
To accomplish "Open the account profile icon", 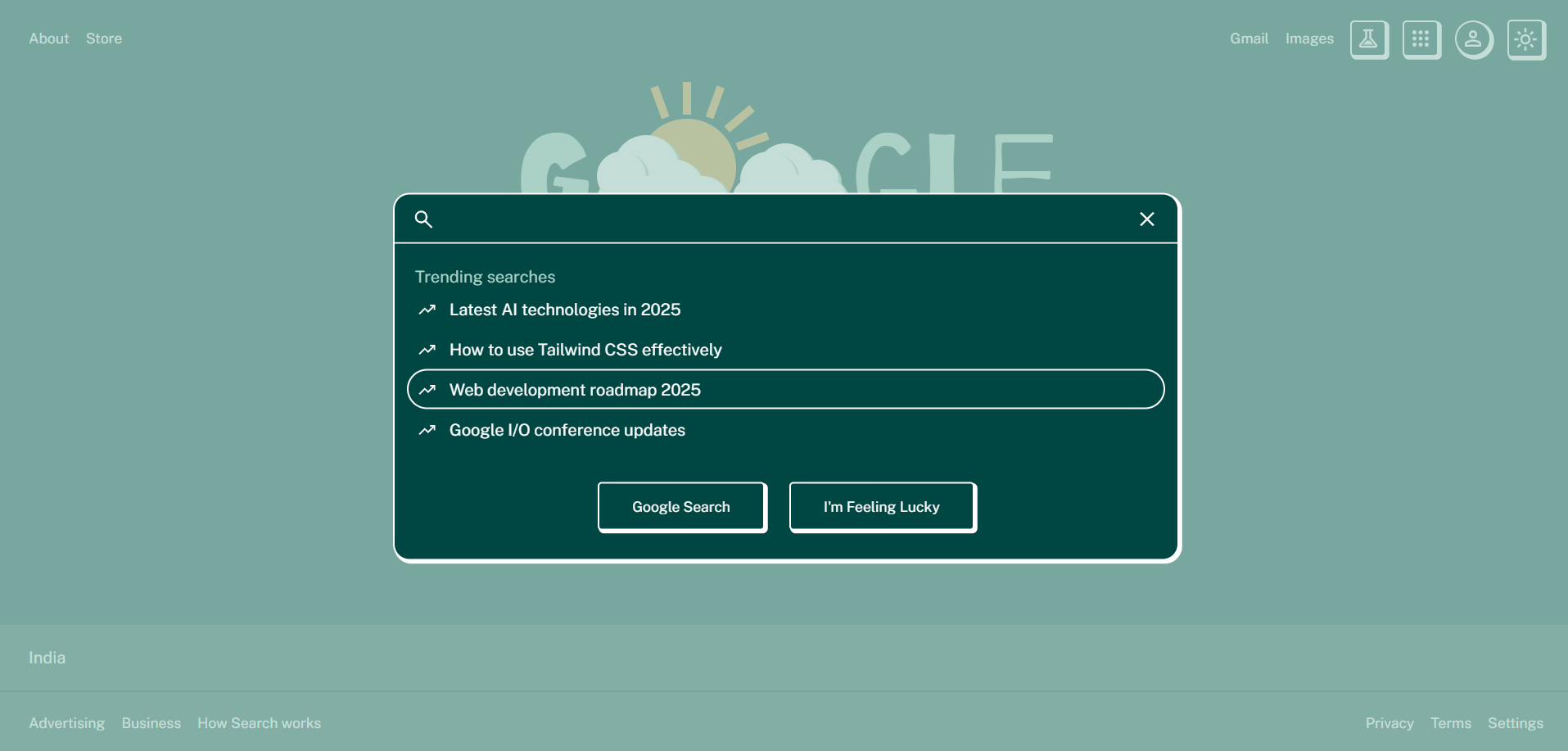I will [1474, 39].
